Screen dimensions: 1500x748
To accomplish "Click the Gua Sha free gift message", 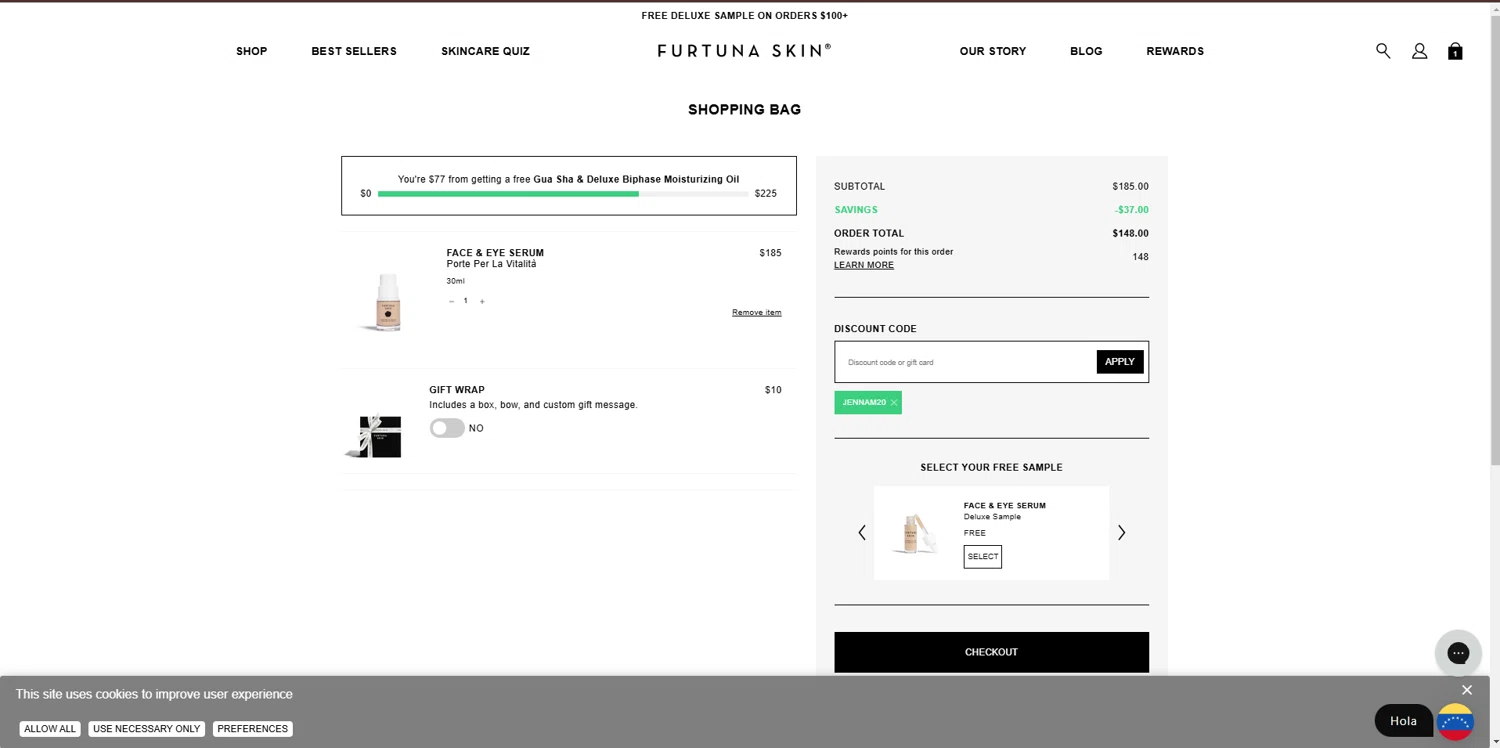I will pyautogui.click(x=568, y=180).
